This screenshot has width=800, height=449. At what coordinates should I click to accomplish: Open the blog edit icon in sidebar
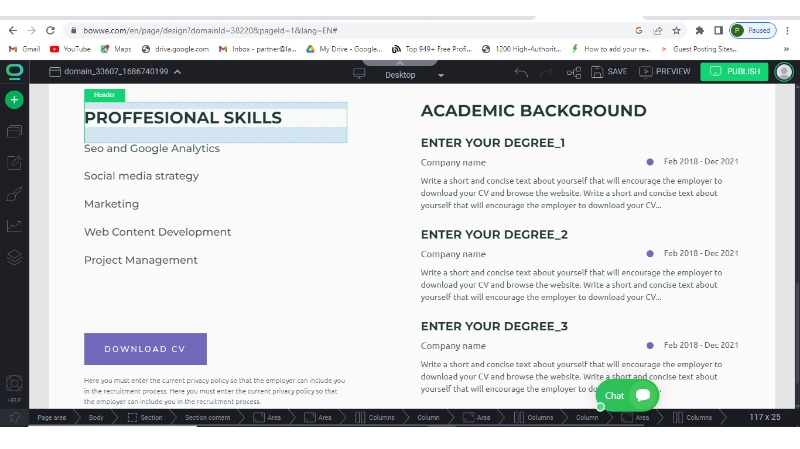point(14,163)
